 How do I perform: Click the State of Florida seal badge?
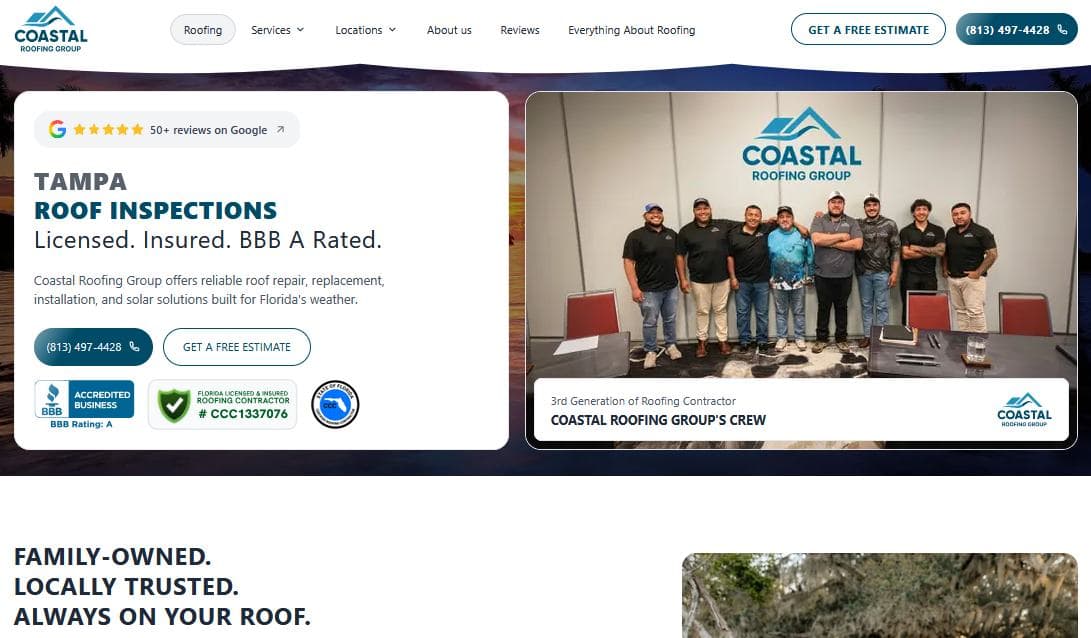[x=335, y=404]
